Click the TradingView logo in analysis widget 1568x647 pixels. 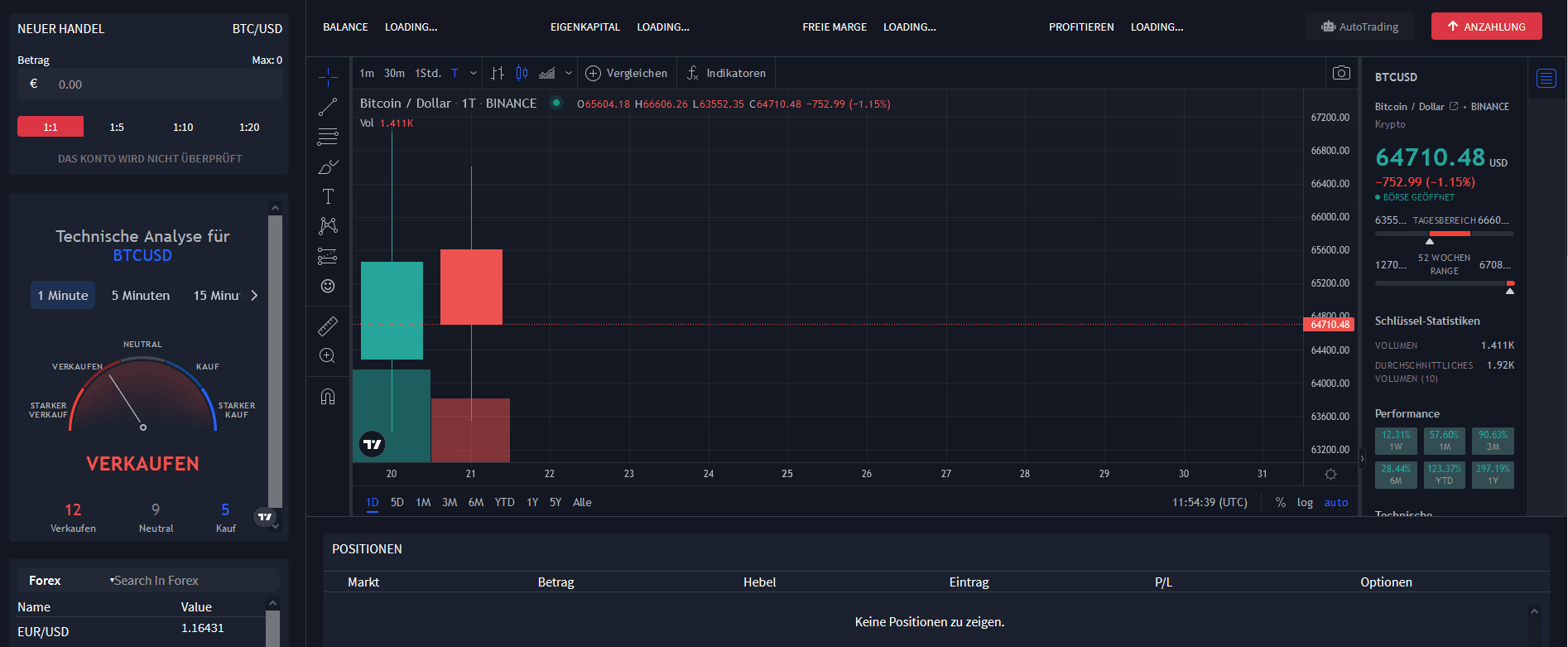[265, 517]
